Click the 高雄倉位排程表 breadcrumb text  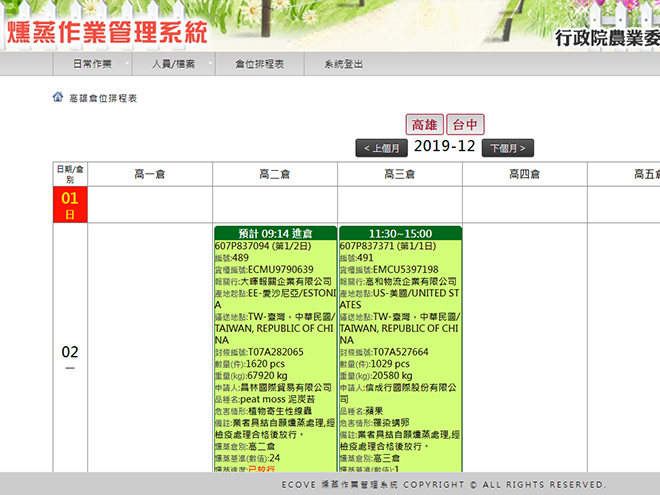tap(103, 99)
